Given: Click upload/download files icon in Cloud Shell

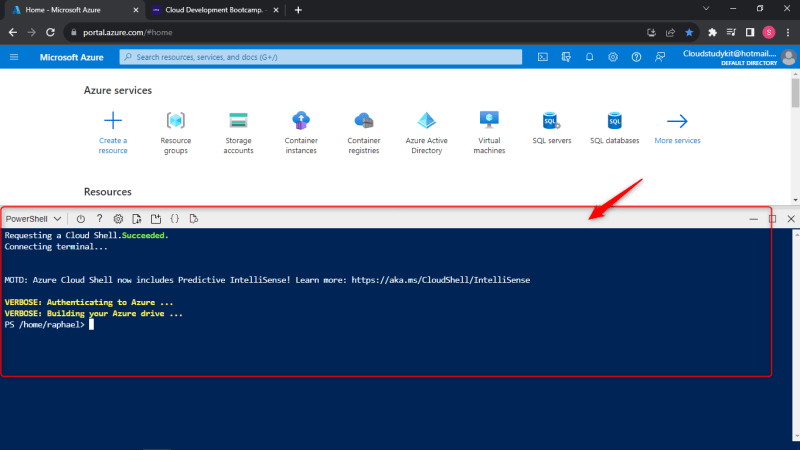Looking at the screenshot, I should 137,219.
